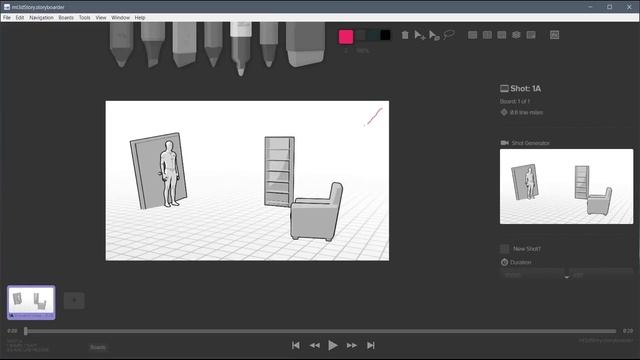
Task: Click the main drawing canvas
Action: coord(247,181)
